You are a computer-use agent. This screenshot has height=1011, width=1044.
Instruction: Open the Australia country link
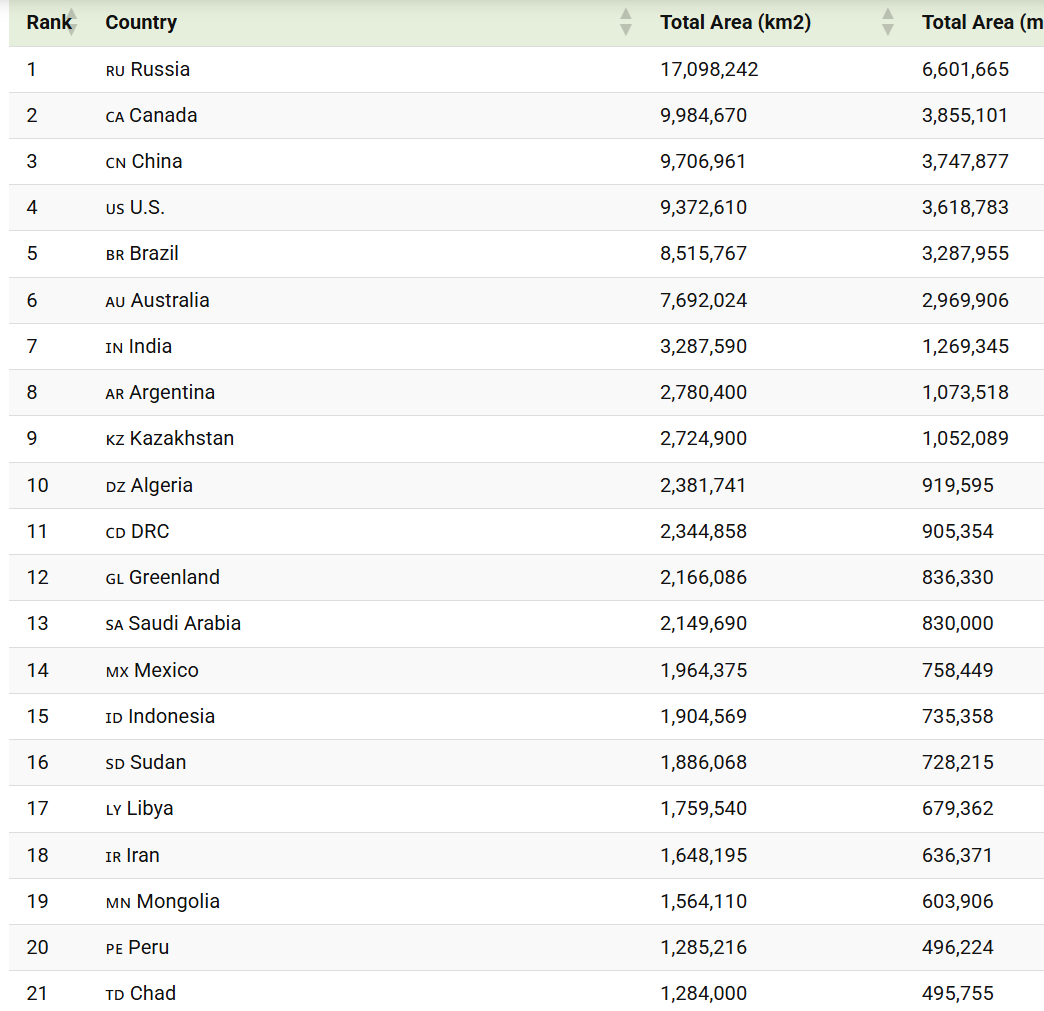coord(170,300)
